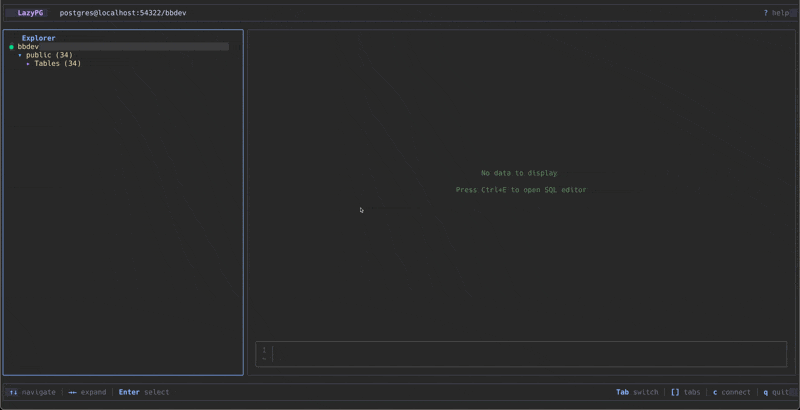Click the navigate hint label

[39, 392]
